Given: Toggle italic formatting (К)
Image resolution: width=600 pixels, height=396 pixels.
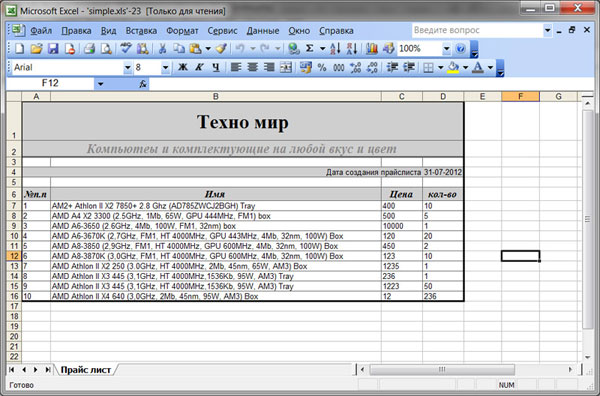Looking at the screenshot, I should tap(199, 68).
